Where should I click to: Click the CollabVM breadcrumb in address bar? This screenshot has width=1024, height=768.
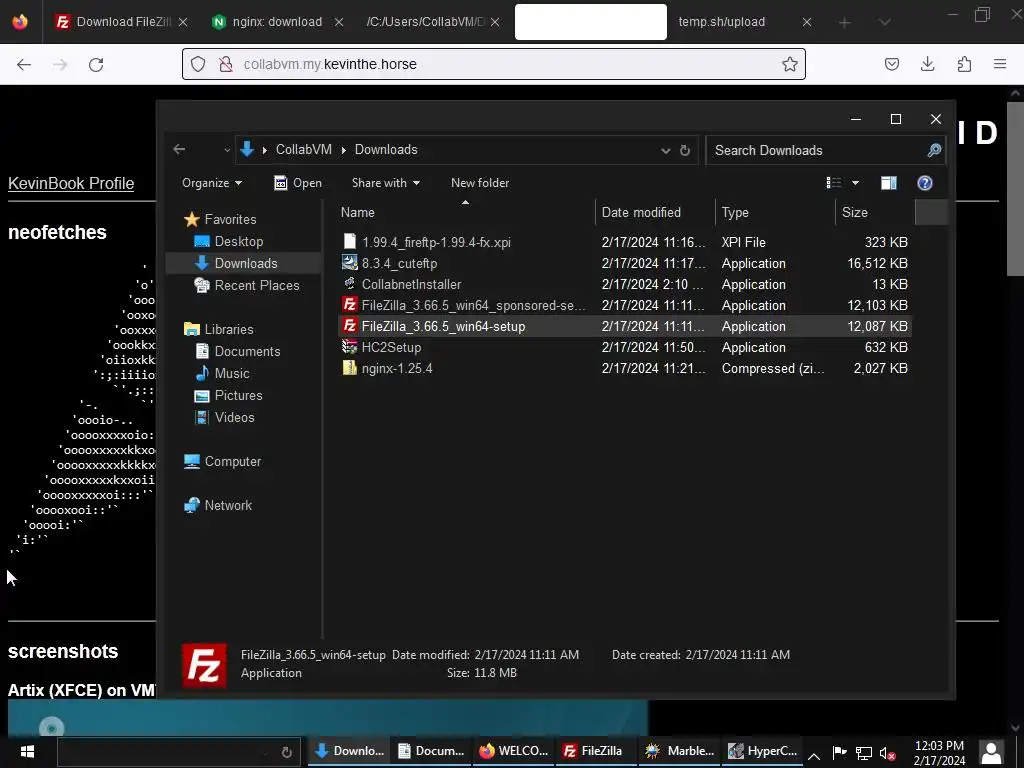coord(304,150)
